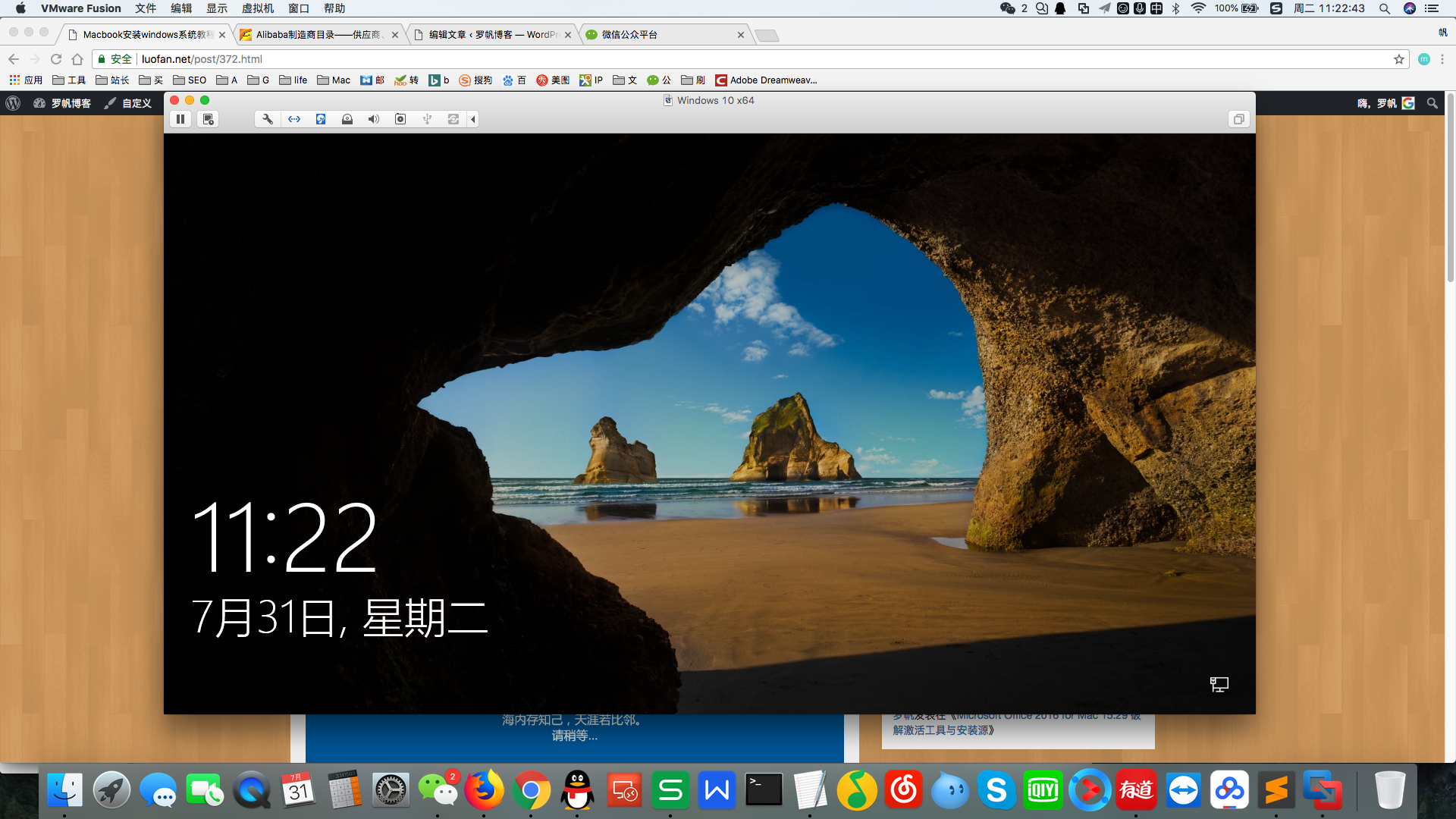Open Firefox from the Dock
Image resolution: width=1456 pixels, height=819 pixels.
[x=484, y=790]
